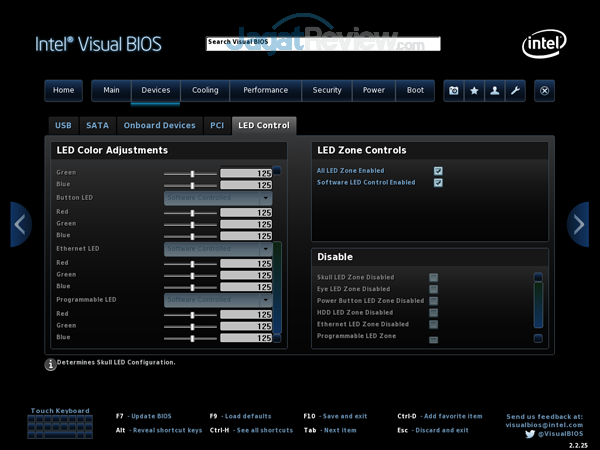Screen dimensions: 600x450
Task: Switch to the Onboard Devices tab
Action: tap(158, 126)
